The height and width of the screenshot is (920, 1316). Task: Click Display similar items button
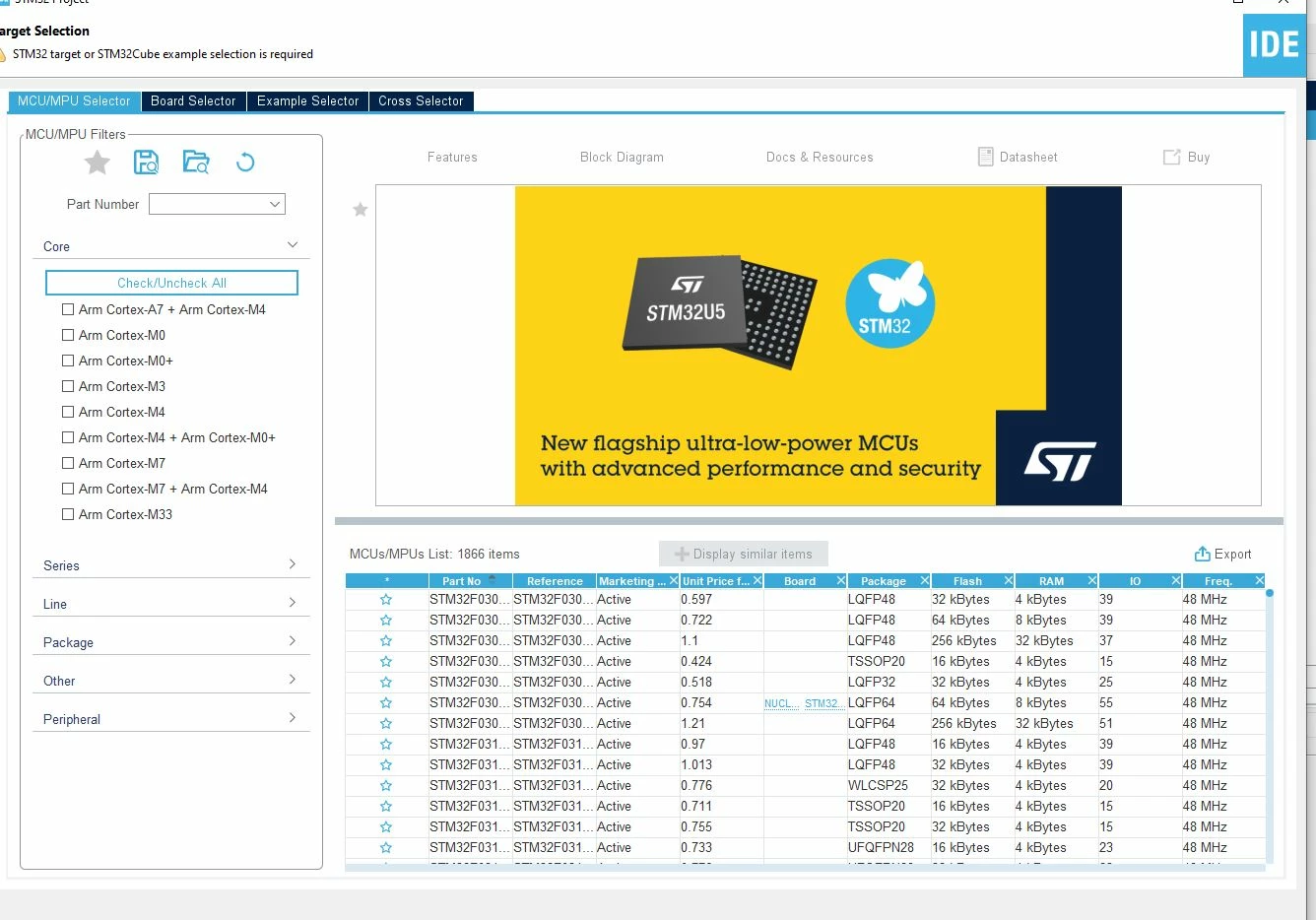pyautogui.click(x=744, y=554)
